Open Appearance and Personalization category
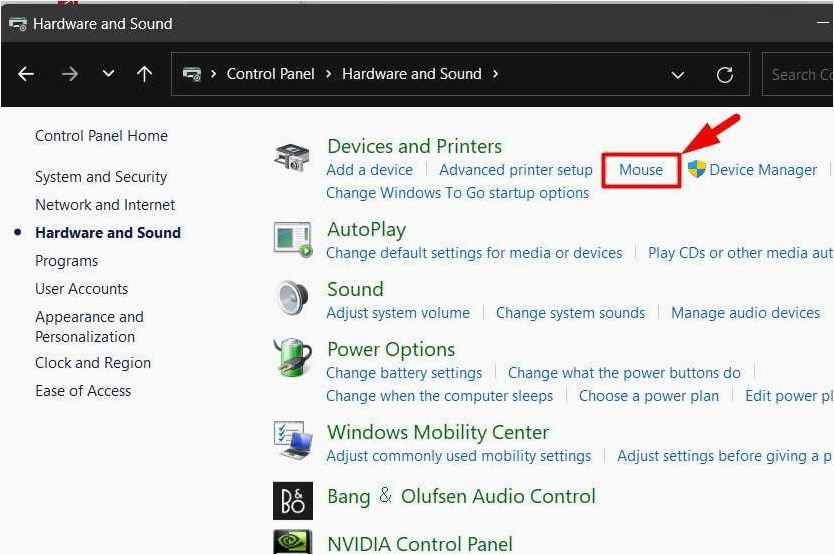The height and width of the screenshot is (555, 834). [89, 327]
